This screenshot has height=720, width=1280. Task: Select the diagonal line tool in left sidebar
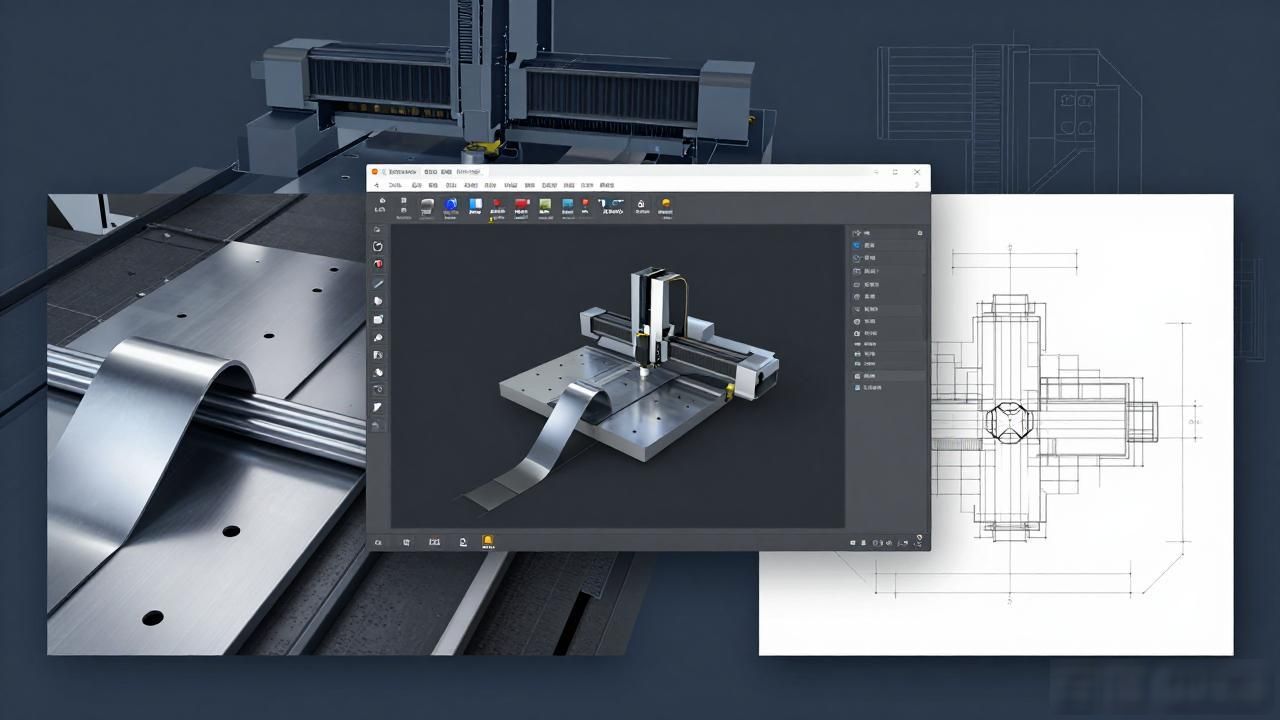point(378,283)
